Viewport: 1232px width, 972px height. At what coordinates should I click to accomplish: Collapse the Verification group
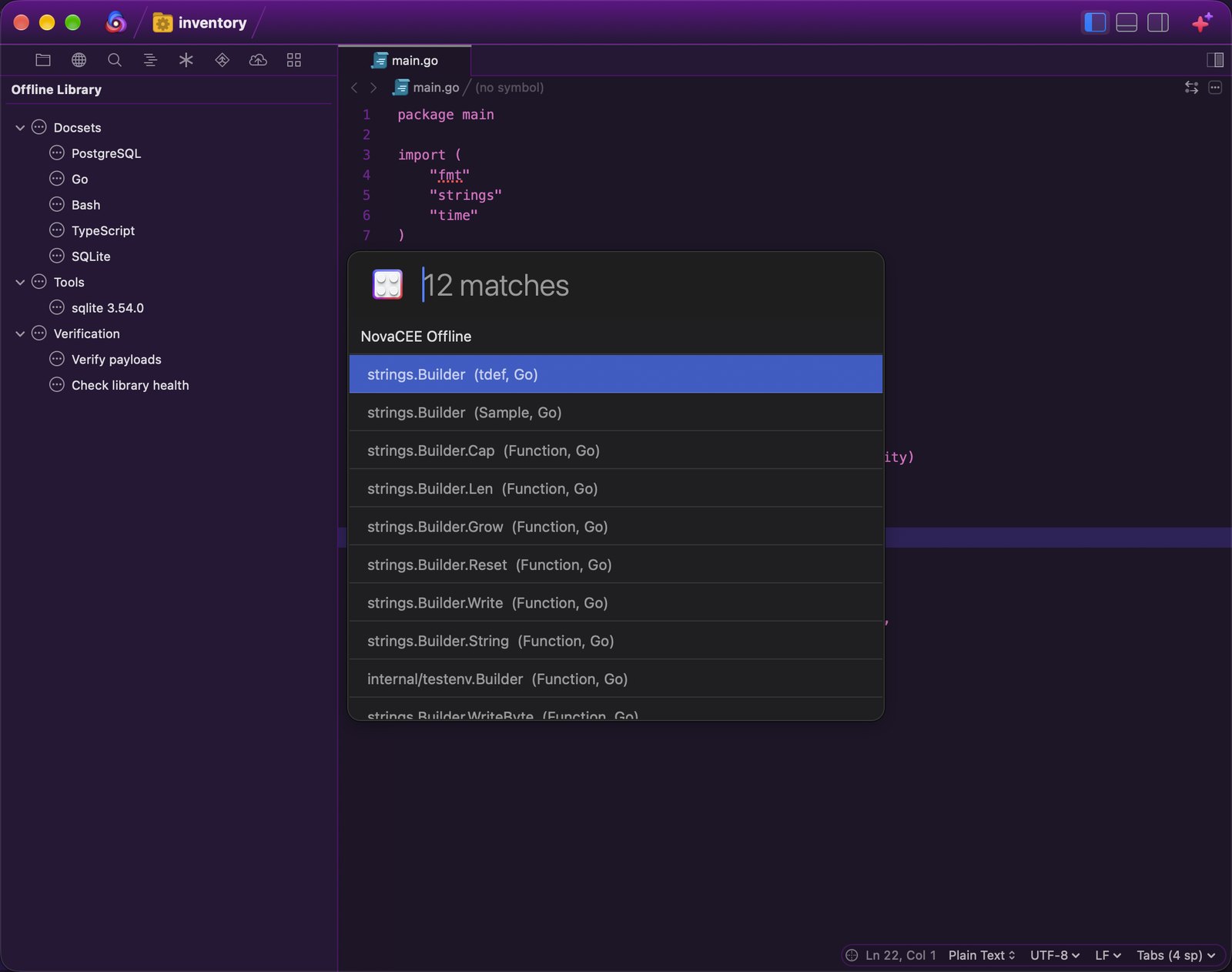(20, 334)
